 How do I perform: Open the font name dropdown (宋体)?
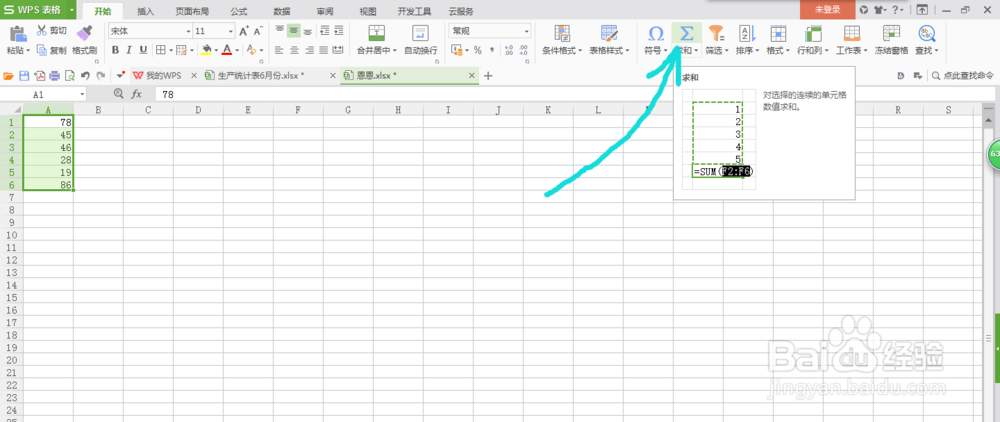pyautogui.click(x=188, y=31)
